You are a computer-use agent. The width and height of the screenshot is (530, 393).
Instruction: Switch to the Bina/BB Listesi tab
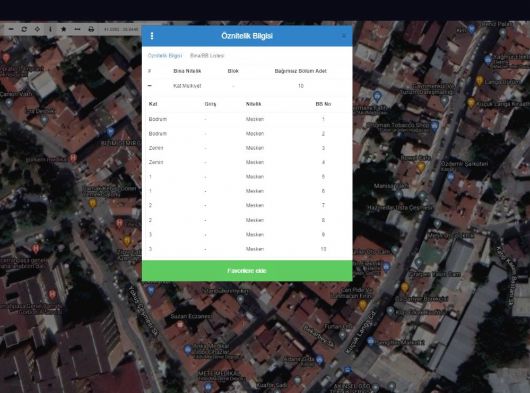pyautogui.click(x=207, y=56)
